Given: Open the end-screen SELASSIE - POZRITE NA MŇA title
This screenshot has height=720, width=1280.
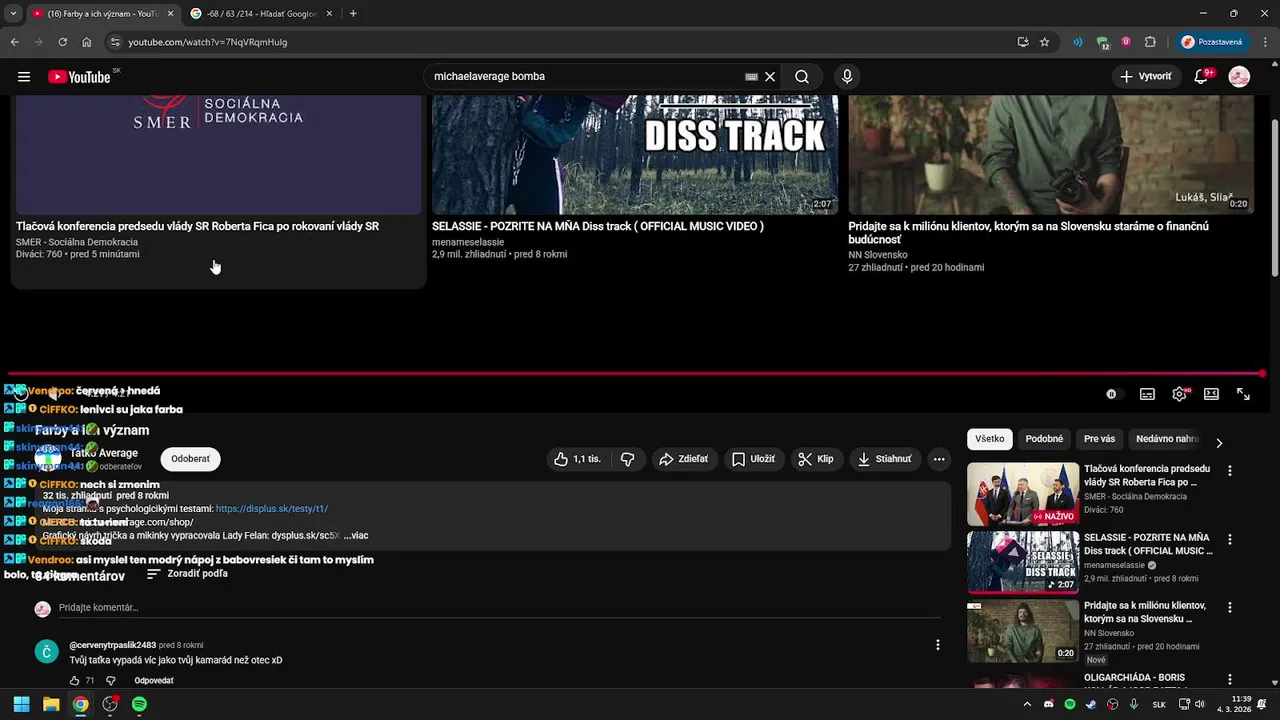Looking at the screenshot, I should (598, 227).
